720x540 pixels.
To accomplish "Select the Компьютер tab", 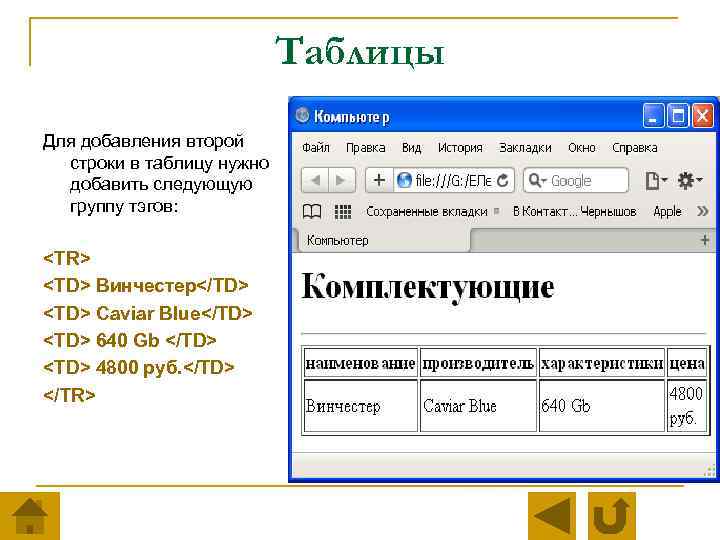I will (x=383, y=240).
